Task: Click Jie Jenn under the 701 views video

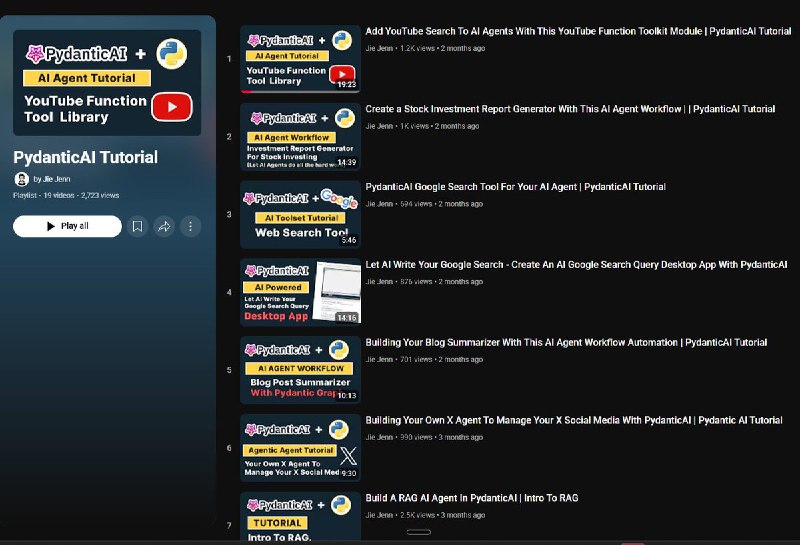Action: coord(379,360)
